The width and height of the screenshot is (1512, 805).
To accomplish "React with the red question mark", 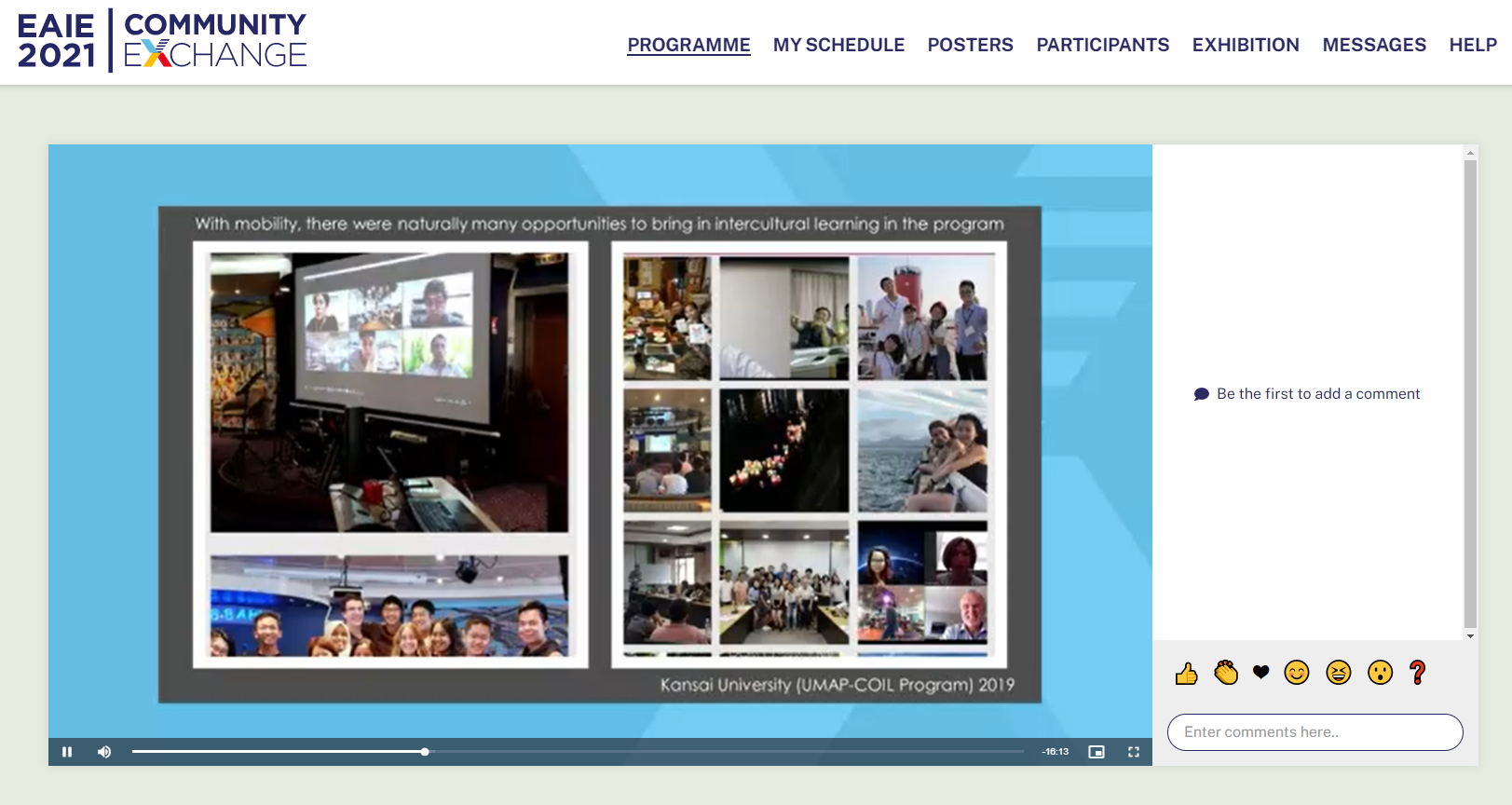I will click(x=1418, y=673).
